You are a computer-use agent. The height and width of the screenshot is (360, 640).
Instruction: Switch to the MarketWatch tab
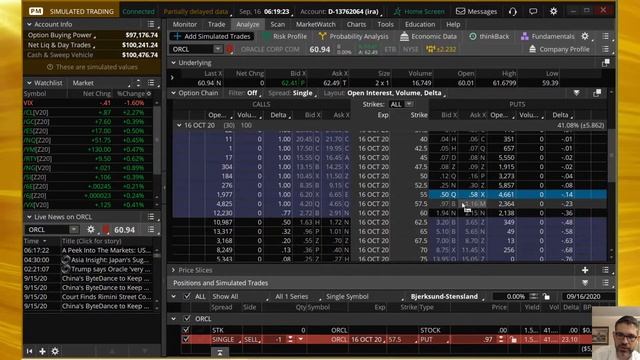[316, 24]
